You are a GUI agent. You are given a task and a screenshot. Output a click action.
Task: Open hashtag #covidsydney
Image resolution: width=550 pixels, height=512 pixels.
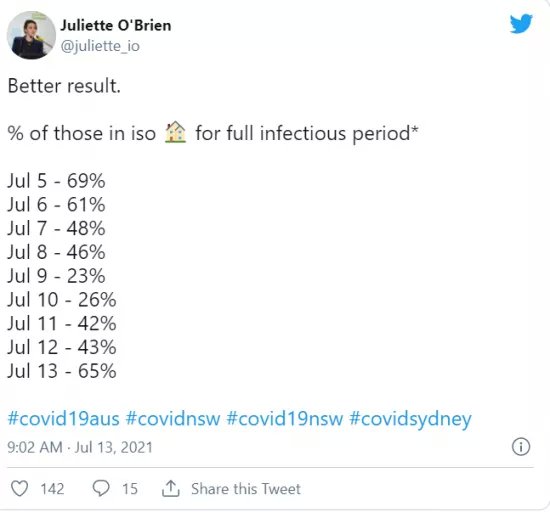point(410,420)
